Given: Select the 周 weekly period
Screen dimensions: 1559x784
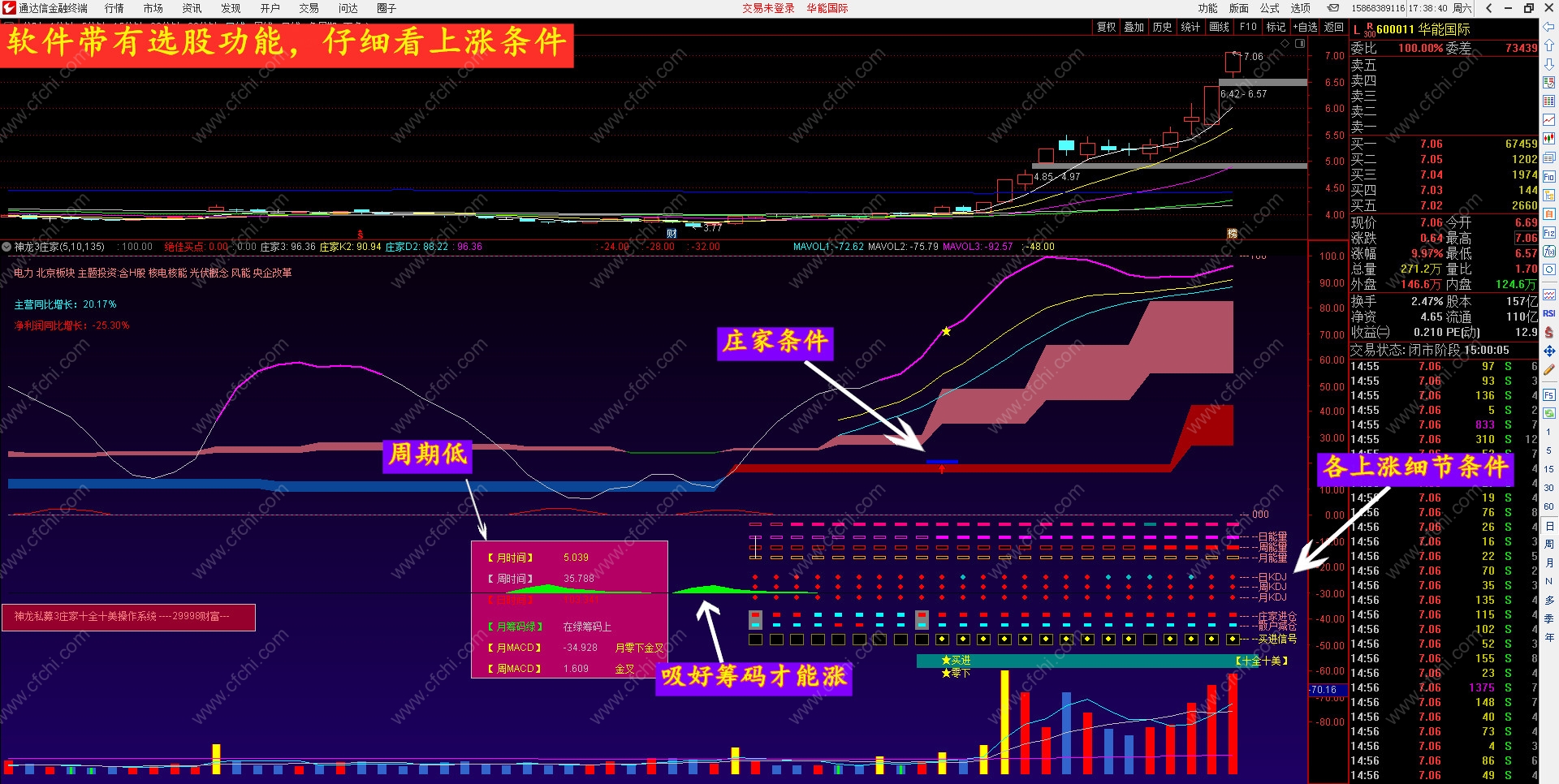Looking at the screenshot, I should (1549, 544).
